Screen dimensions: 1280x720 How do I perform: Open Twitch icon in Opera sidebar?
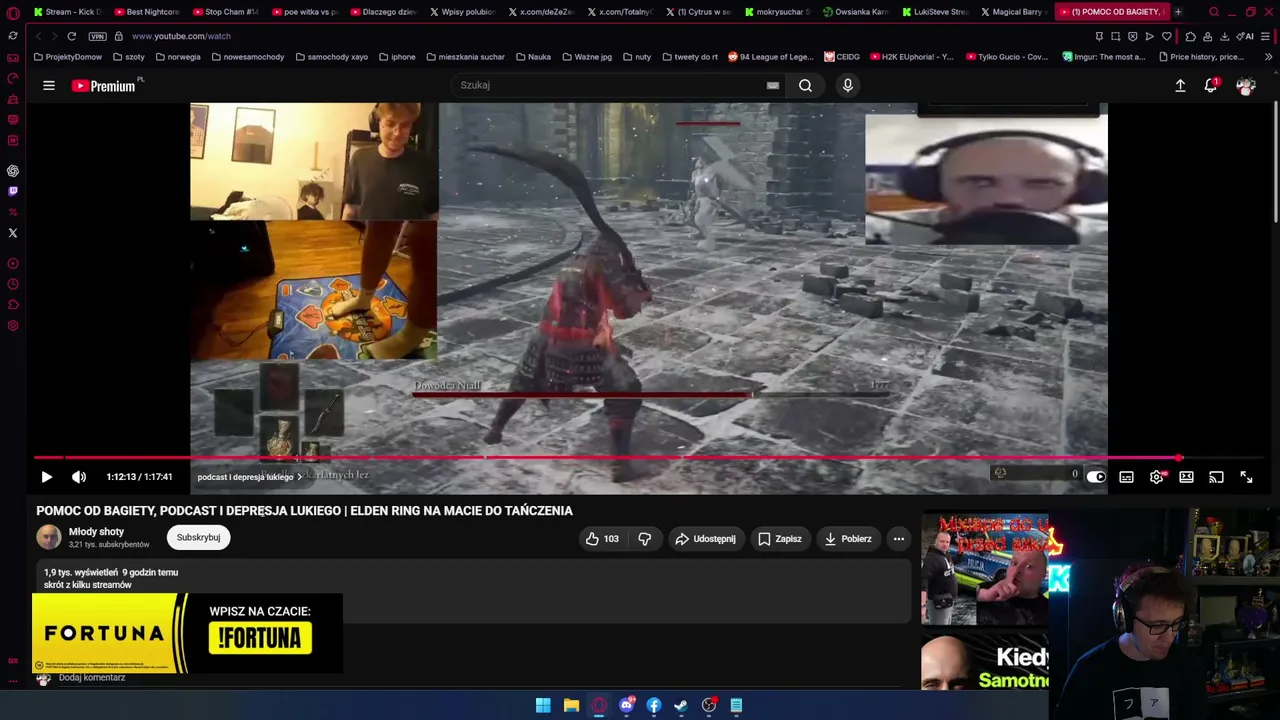point(13,191)
